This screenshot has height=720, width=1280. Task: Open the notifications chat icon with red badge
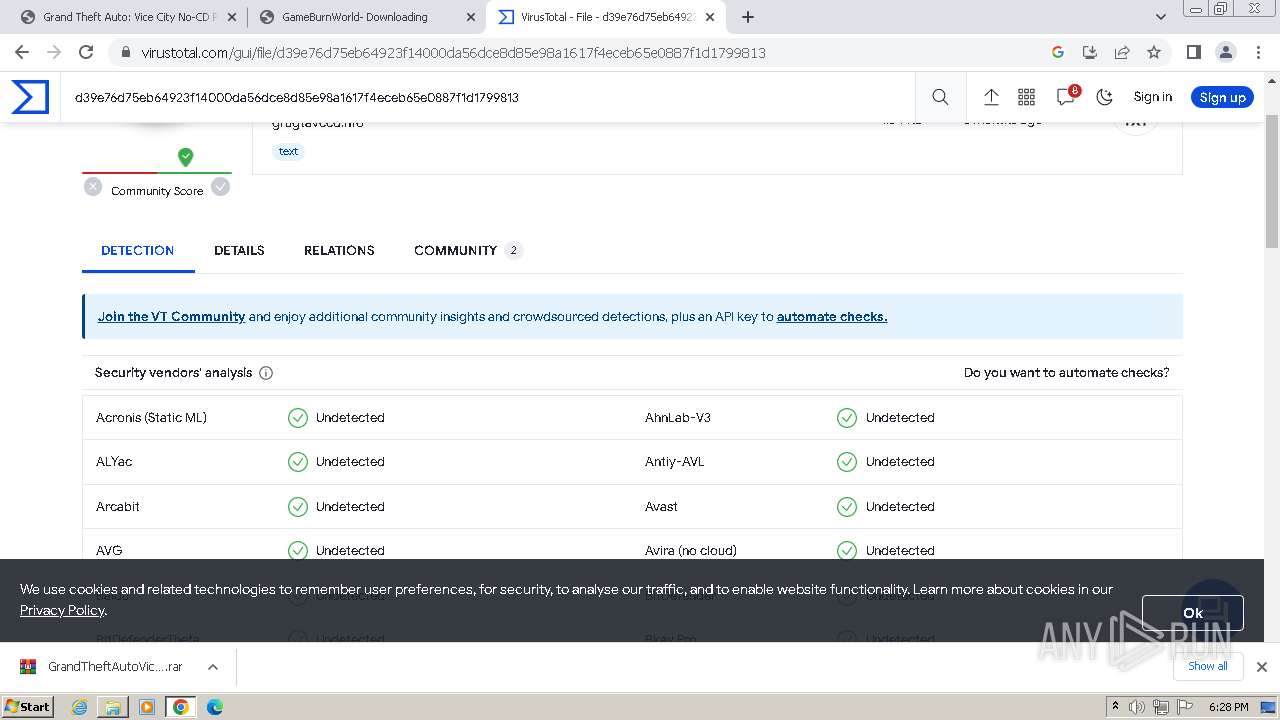pyautogui.click(x=1066, y=96)
